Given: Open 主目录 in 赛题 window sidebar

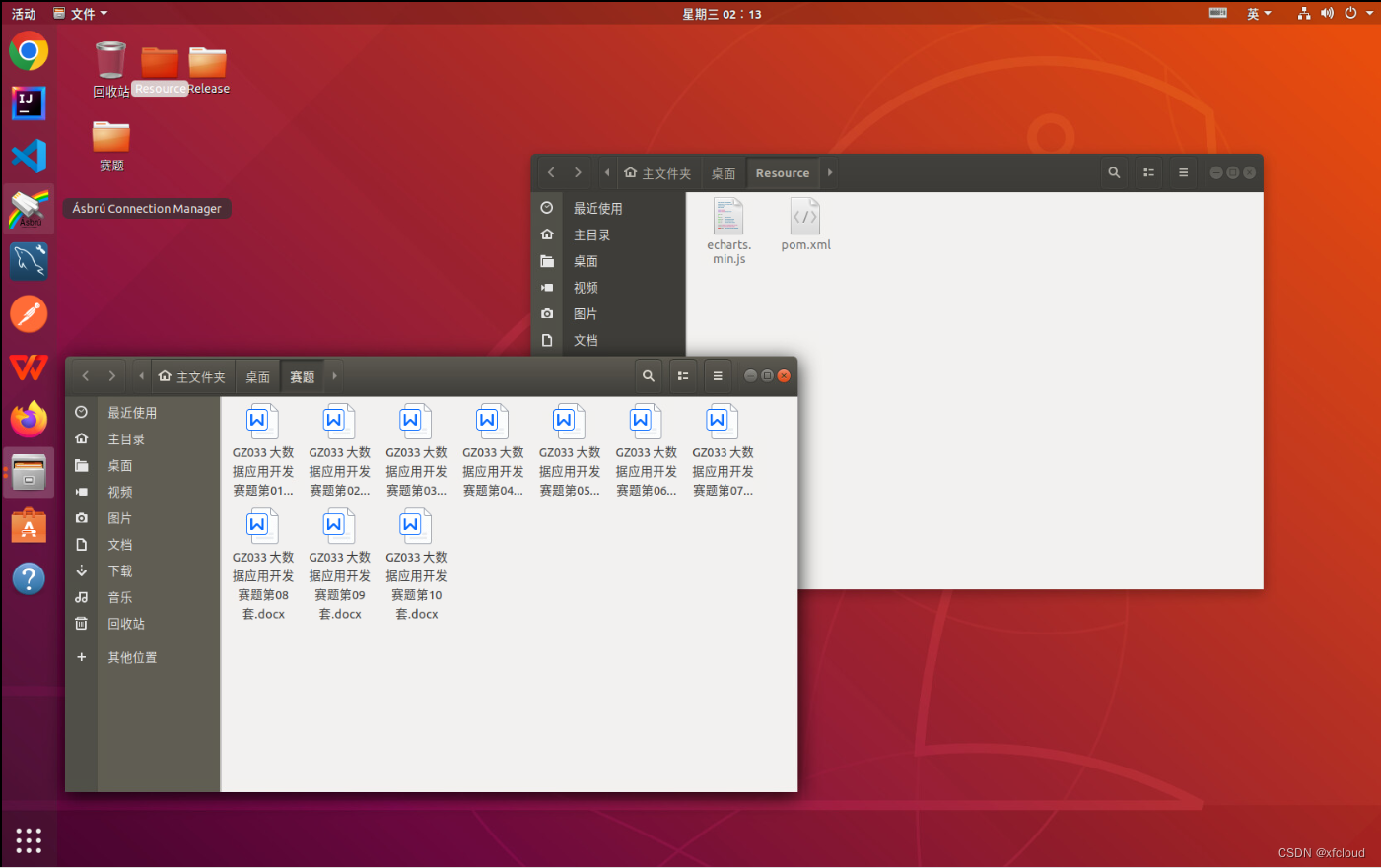Looking at the screenshot, I should [143, 439].
